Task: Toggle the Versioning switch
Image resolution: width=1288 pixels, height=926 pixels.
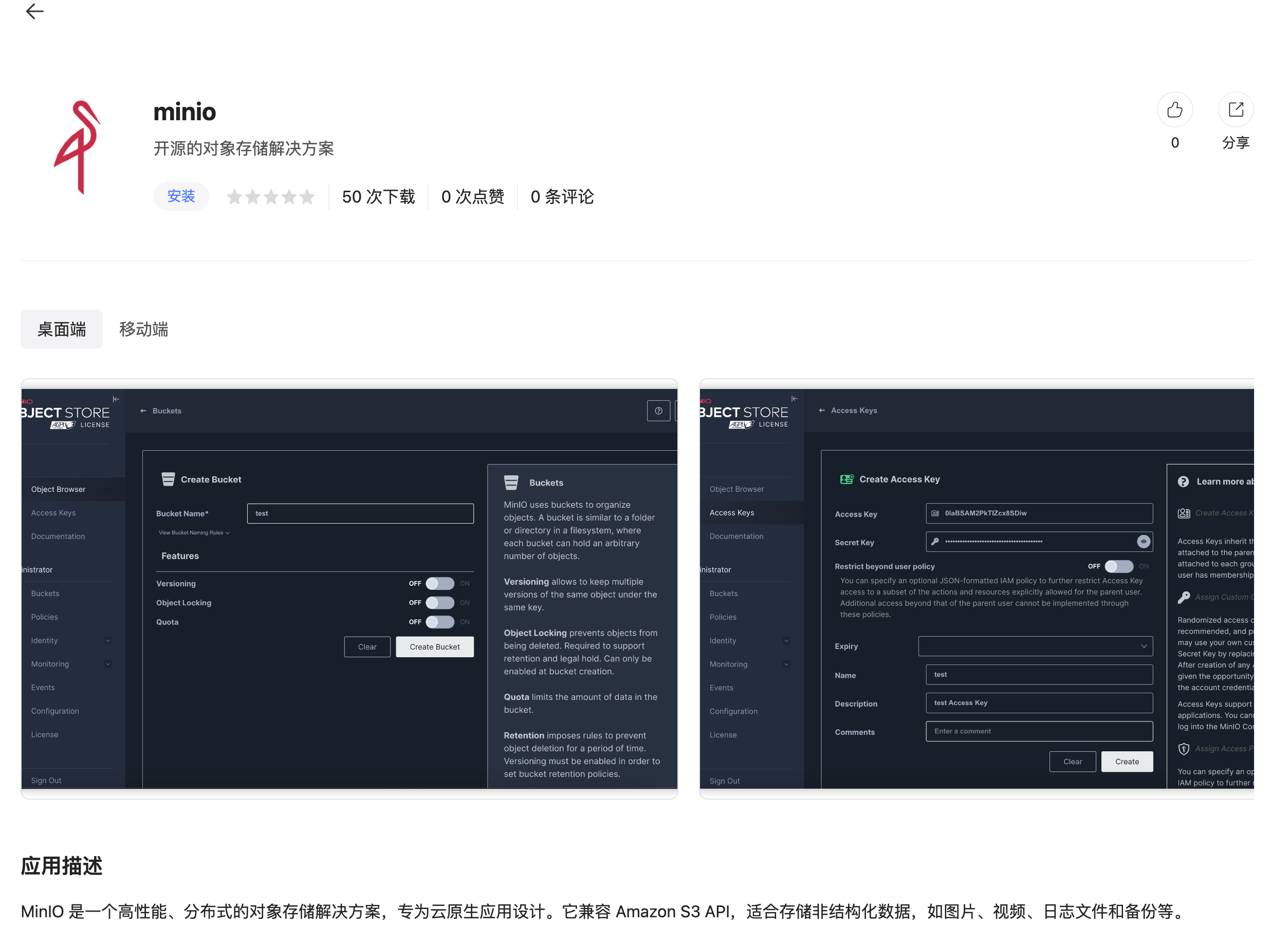Action: coord(440,584)
